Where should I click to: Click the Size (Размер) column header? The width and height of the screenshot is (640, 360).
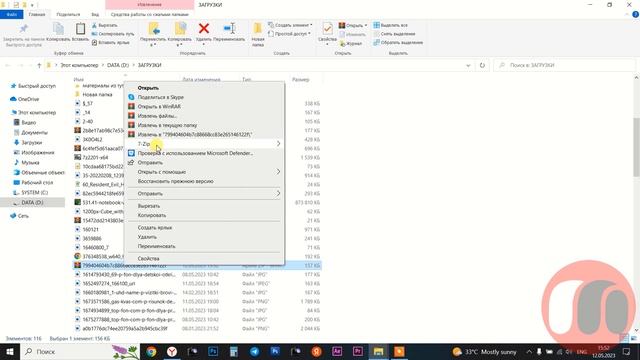pos(301,80)
